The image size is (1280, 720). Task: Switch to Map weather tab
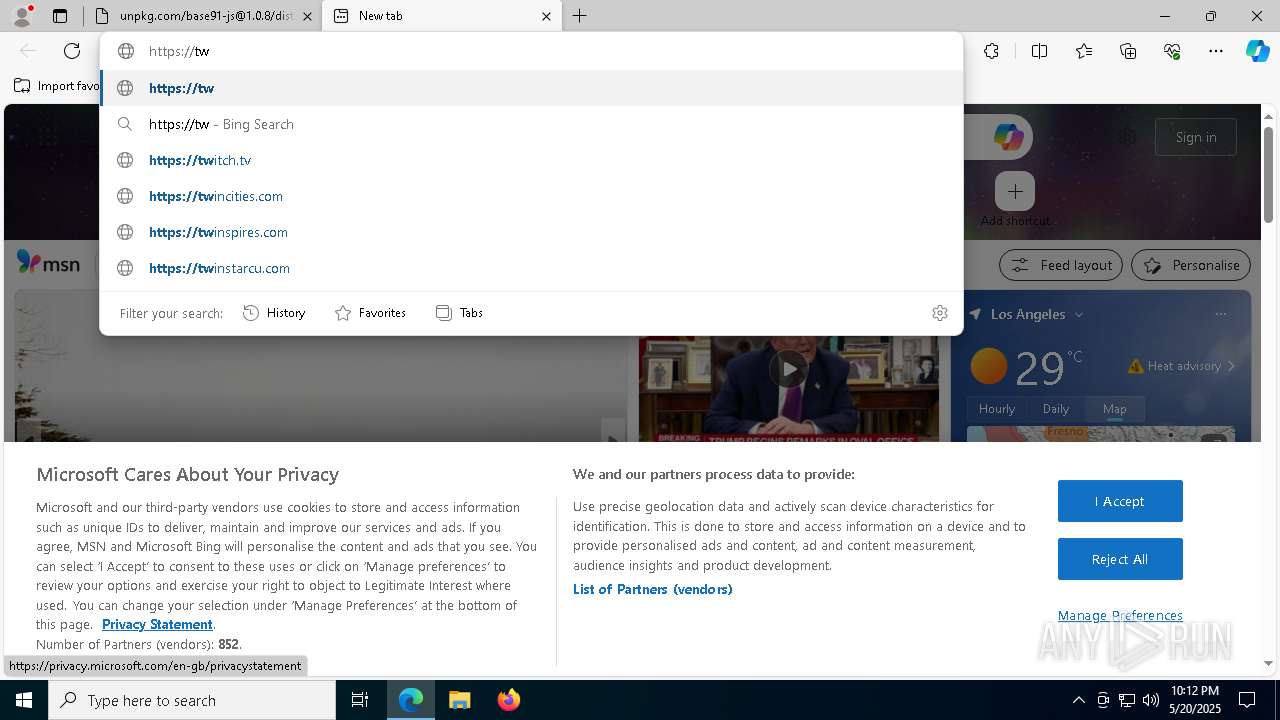[1114, 408]
